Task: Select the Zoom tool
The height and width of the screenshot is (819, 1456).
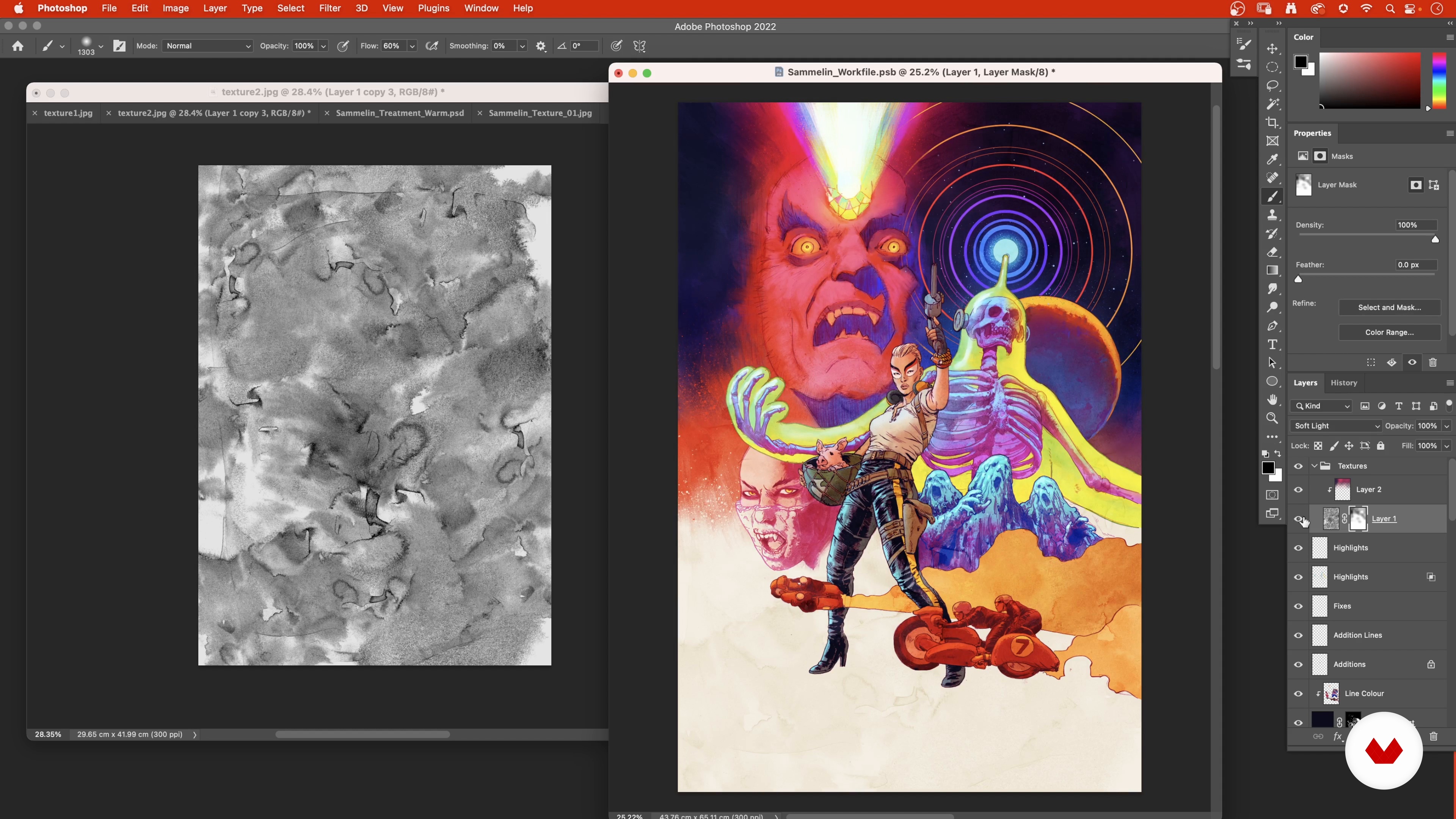Action: point(1272,418)
